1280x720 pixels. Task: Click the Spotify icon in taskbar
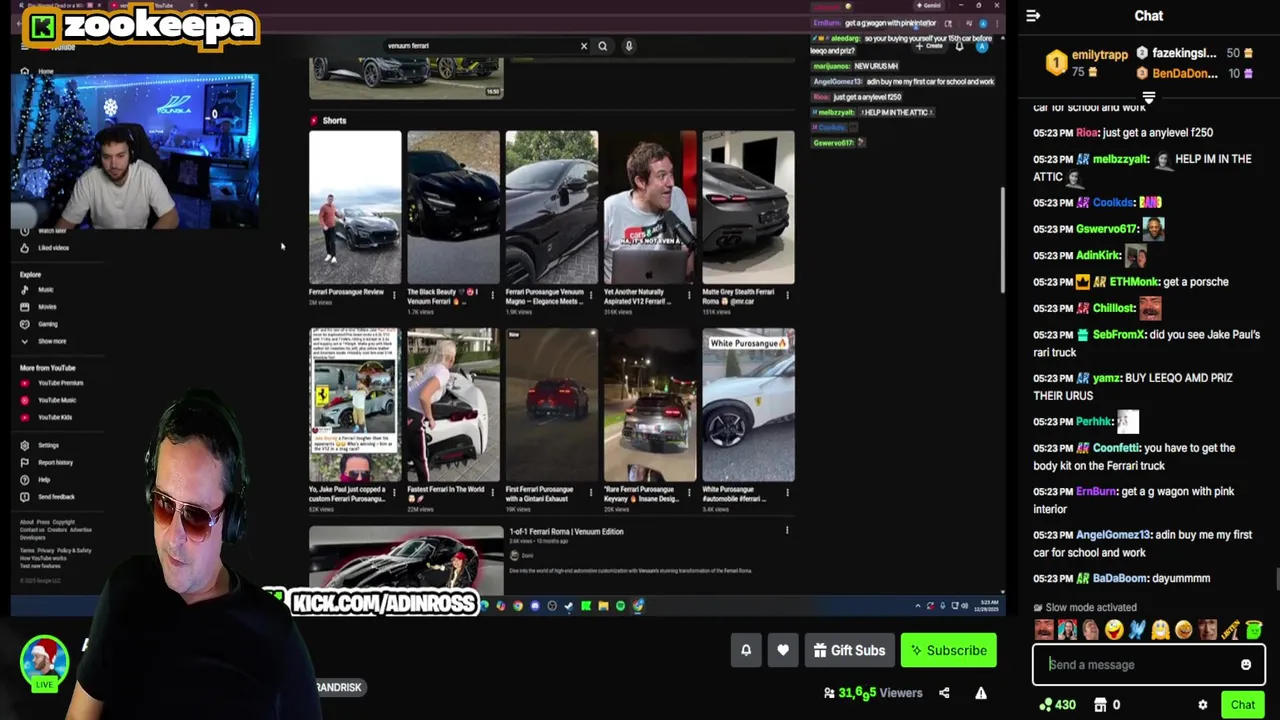point(620,606)
